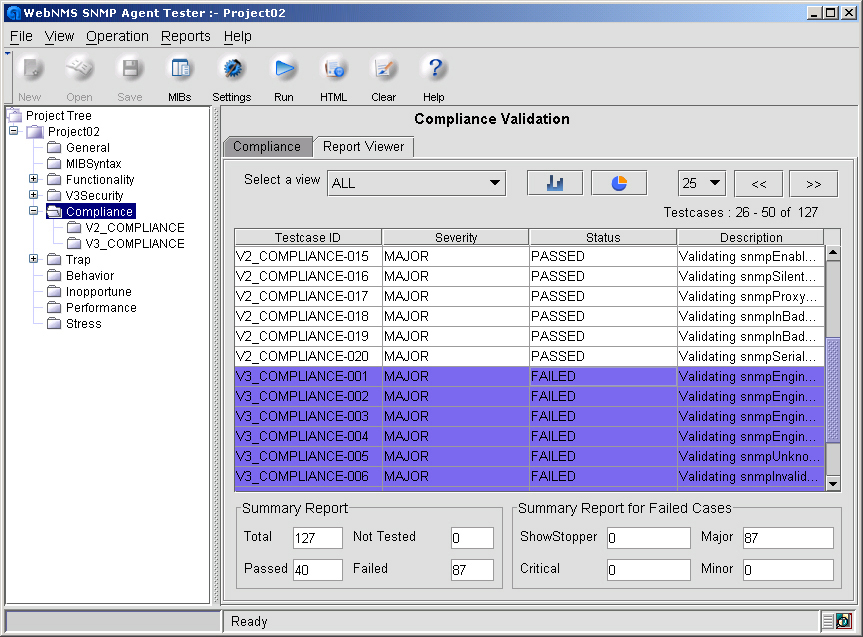Click the V3_COMPLIANCE folder icon

pos(74,243)
